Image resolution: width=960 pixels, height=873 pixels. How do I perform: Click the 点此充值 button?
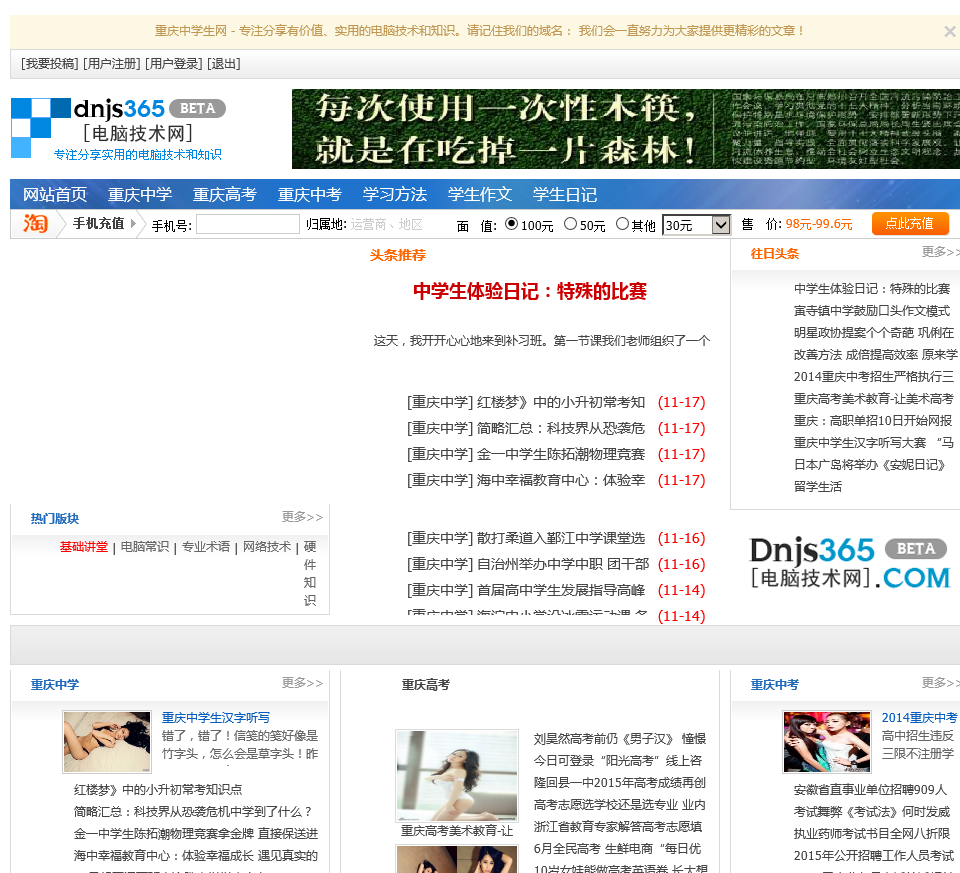point(910,223)
